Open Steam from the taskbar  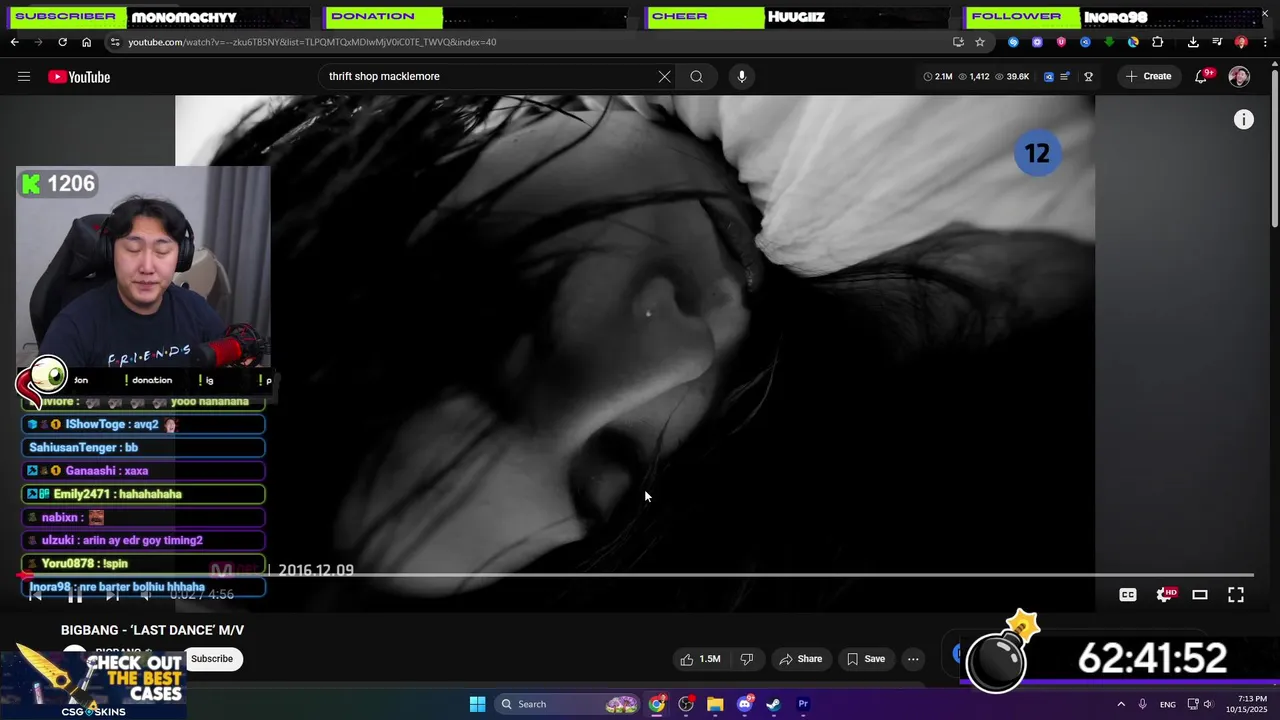point(773,704)
